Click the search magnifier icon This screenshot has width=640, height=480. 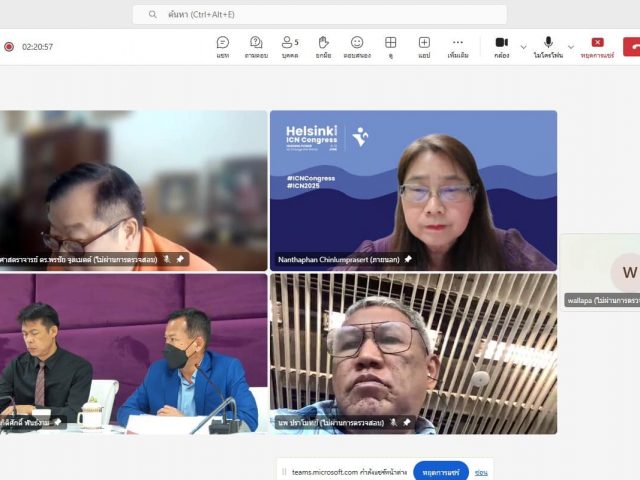(153, 14)
